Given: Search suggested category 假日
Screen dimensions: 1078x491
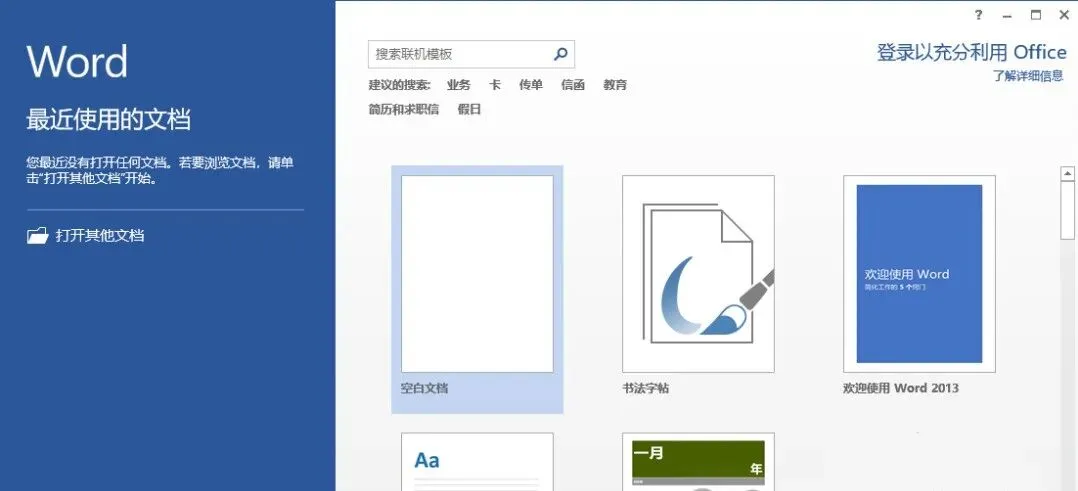Looking at the screenshot, I should coord(470,109).
